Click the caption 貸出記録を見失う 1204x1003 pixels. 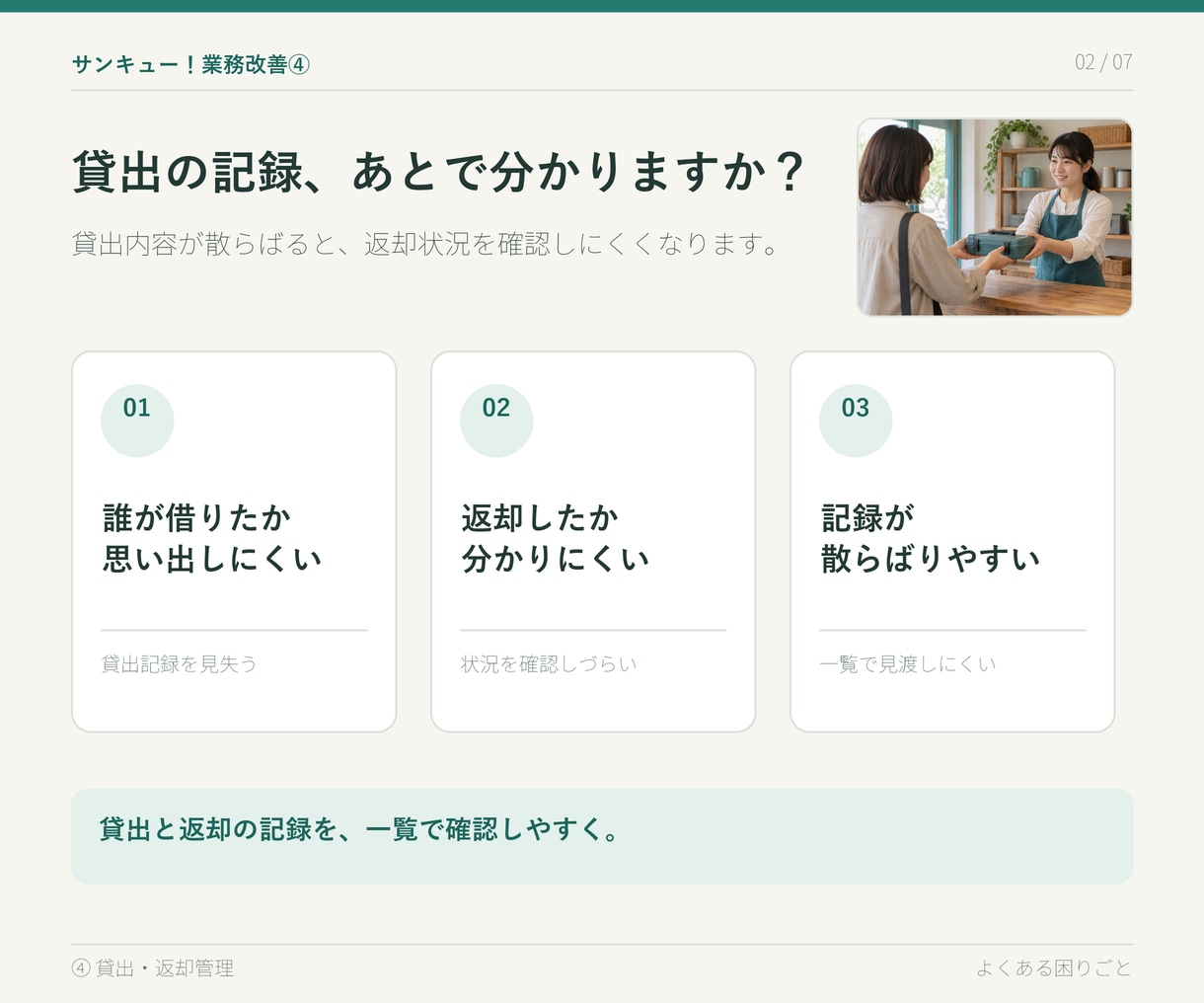(x=180, y=664)
